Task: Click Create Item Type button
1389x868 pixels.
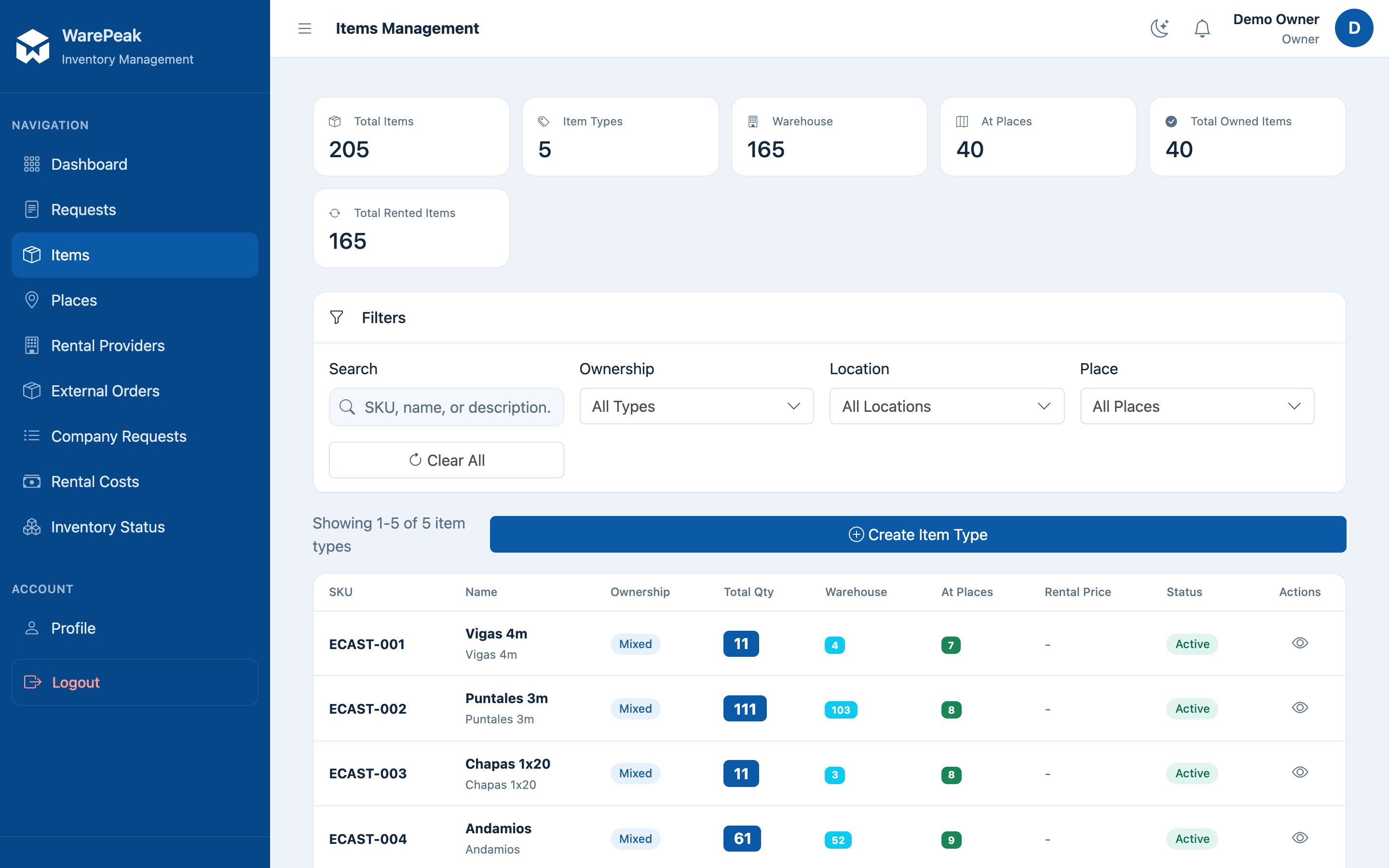Action: point(918,534)
